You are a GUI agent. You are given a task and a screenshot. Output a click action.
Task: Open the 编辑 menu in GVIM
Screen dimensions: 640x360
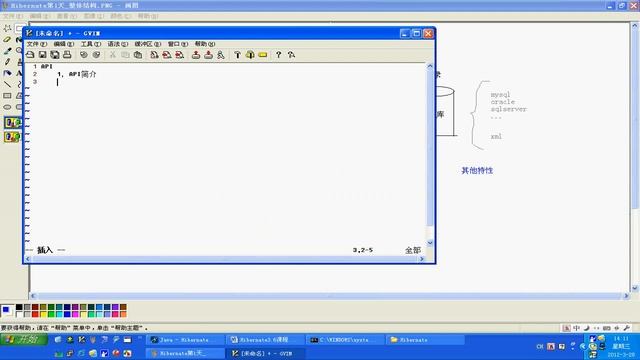tap(64, 44)
